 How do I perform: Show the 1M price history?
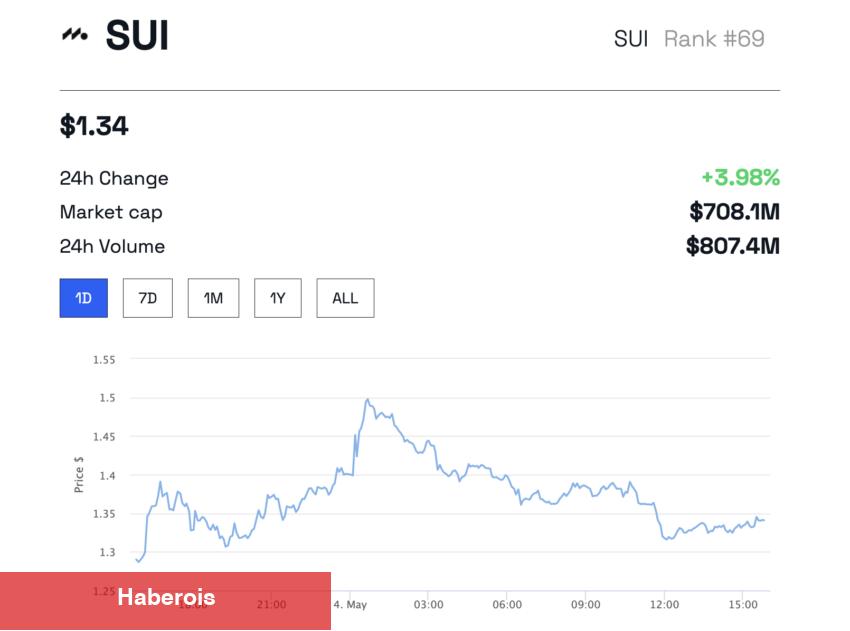[x=213, y=298]
